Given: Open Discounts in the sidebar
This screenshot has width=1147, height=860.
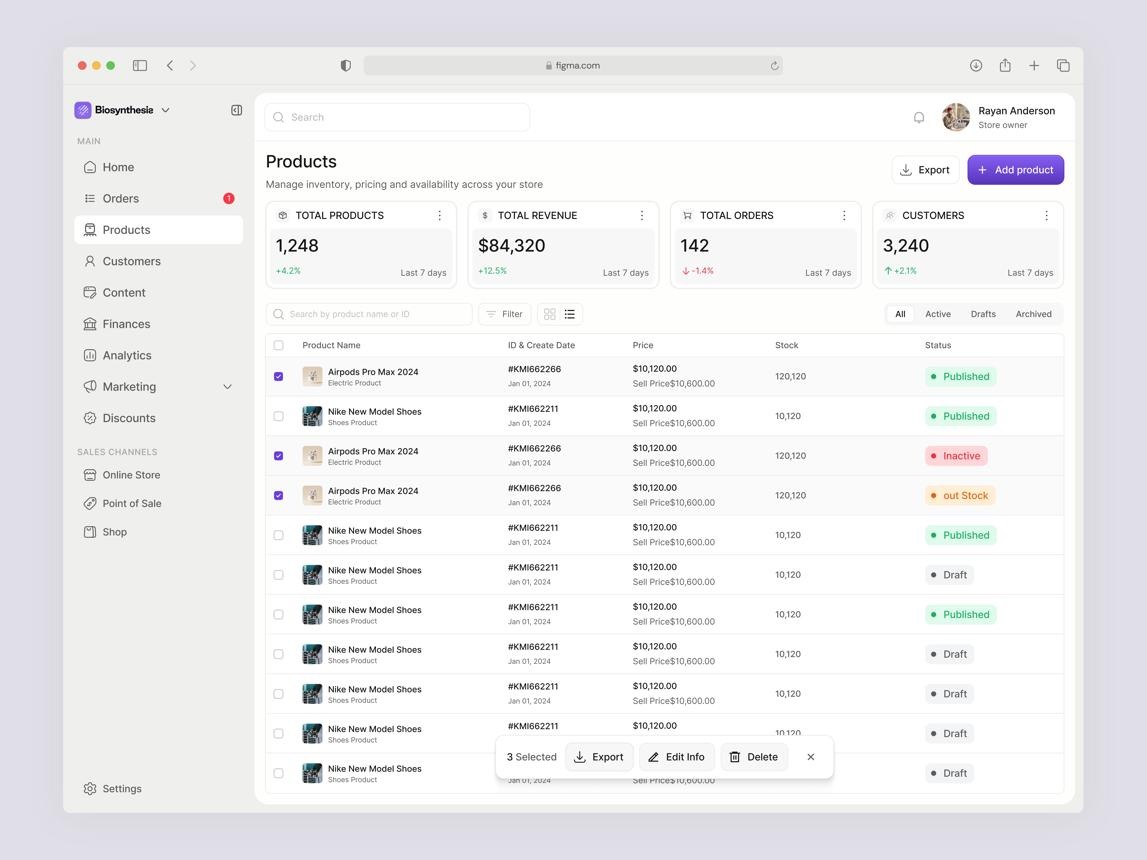Looking at the screenshot, I should [159, 418].
